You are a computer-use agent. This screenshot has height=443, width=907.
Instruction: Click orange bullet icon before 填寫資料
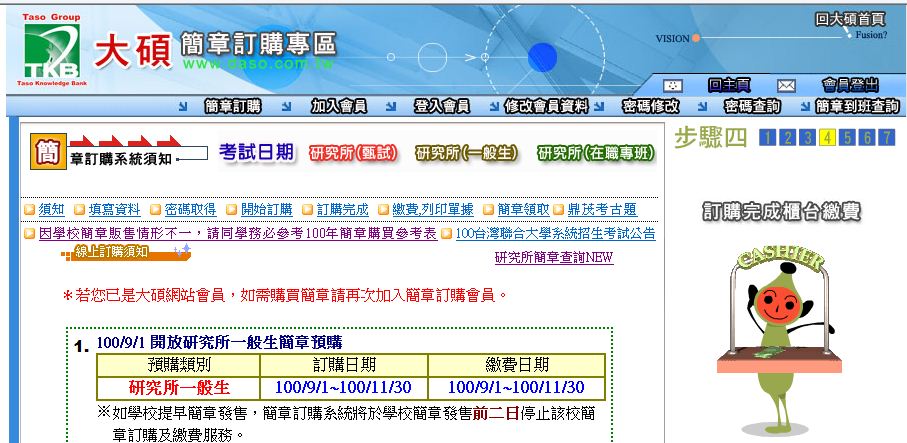point(79,210)
